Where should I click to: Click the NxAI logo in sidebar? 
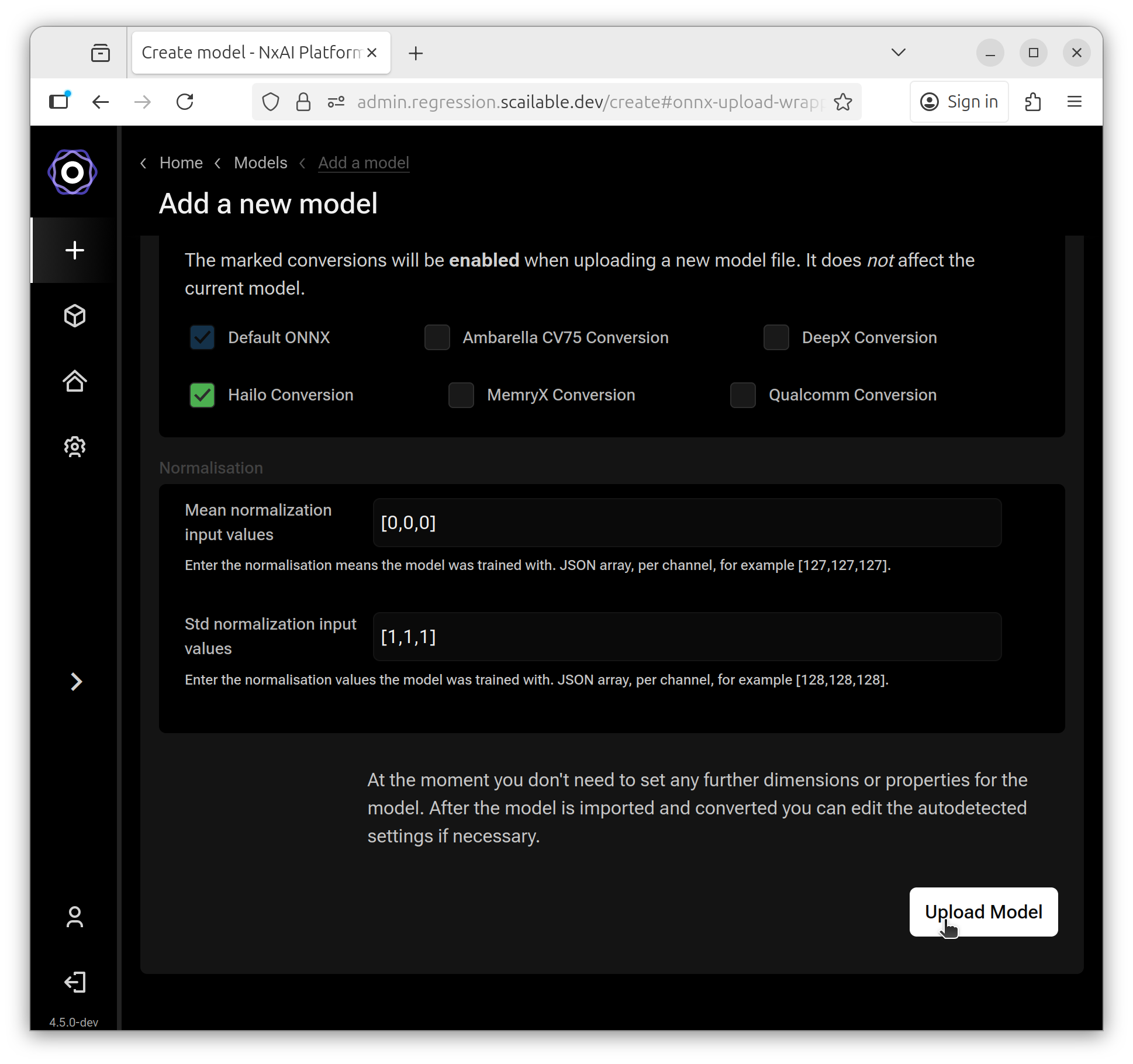(x=72, y=172)
